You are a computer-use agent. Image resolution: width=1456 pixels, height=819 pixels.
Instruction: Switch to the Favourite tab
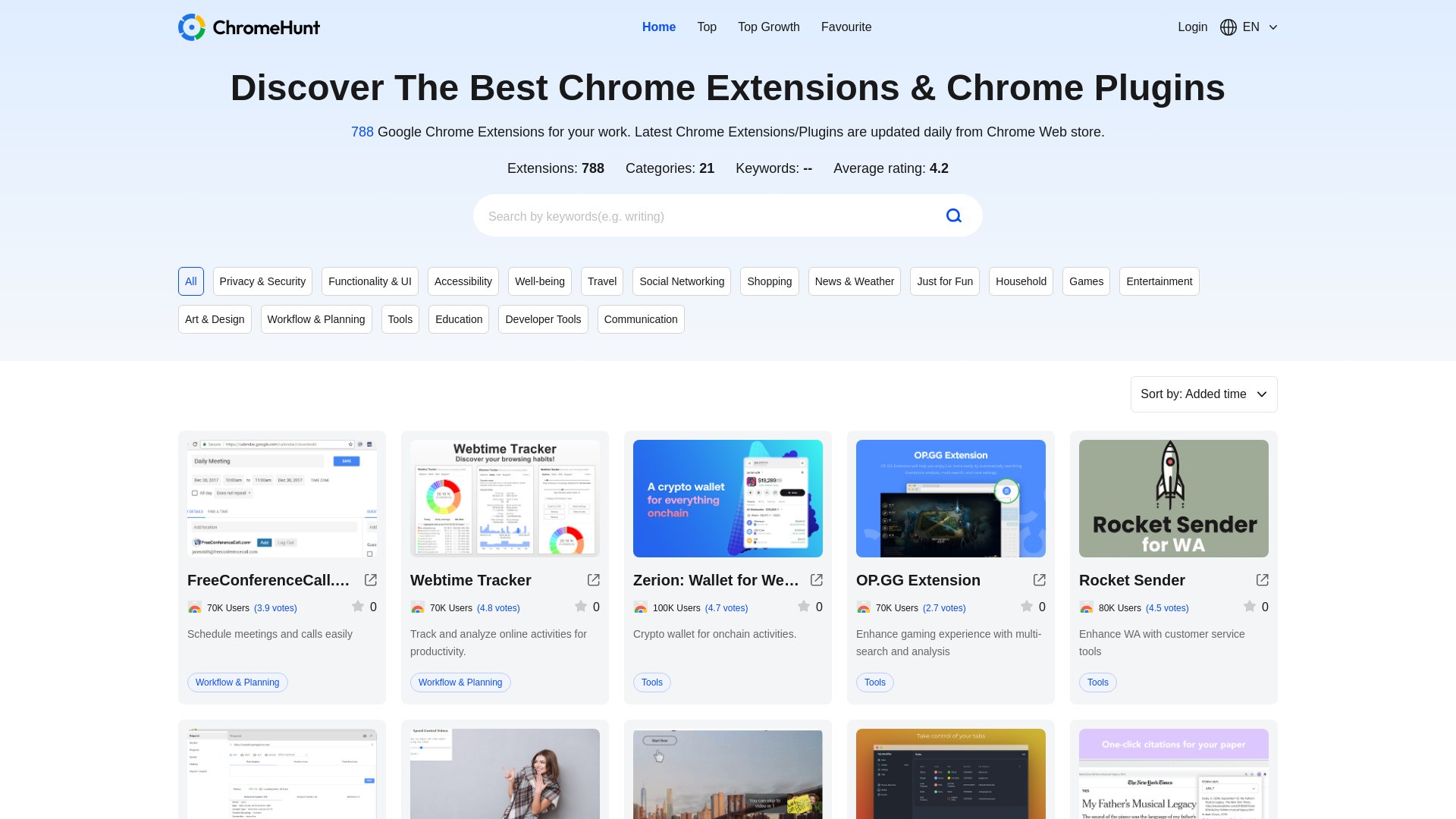tap(846, 27)
